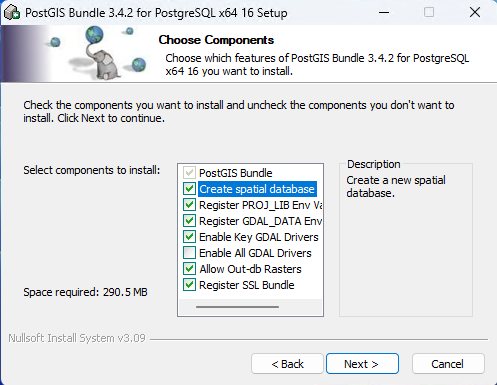Screen dimensions: 497x385
Task: Uncheck Allow Out-db Rasters option
Action: point(189,269)
